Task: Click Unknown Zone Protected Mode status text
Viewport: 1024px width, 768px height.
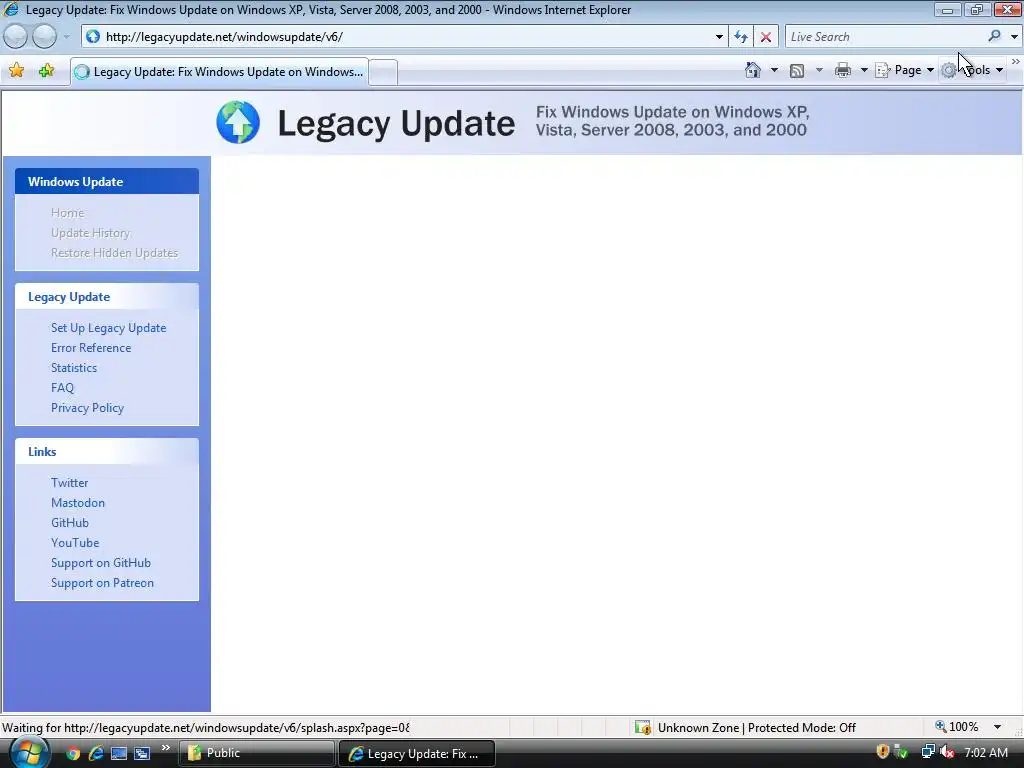Action: pos(756,728)
